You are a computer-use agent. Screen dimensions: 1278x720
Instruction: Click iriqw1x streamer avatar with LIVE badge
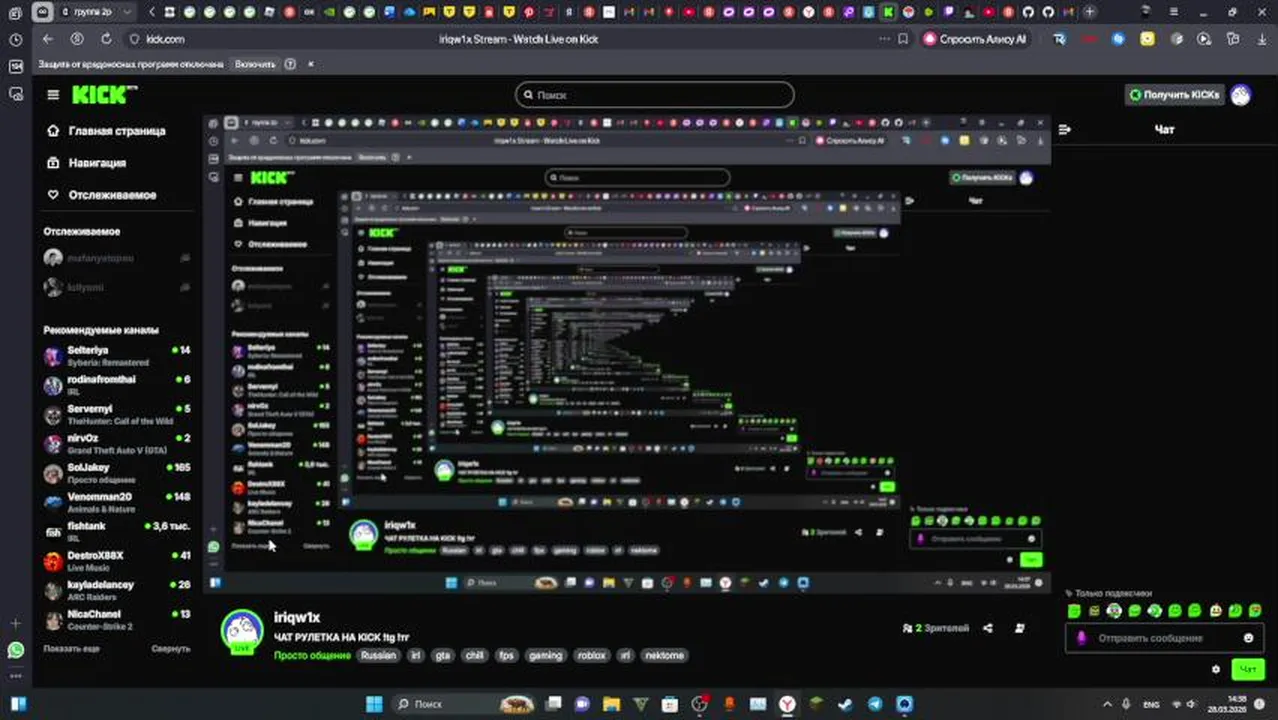point(242,631)
